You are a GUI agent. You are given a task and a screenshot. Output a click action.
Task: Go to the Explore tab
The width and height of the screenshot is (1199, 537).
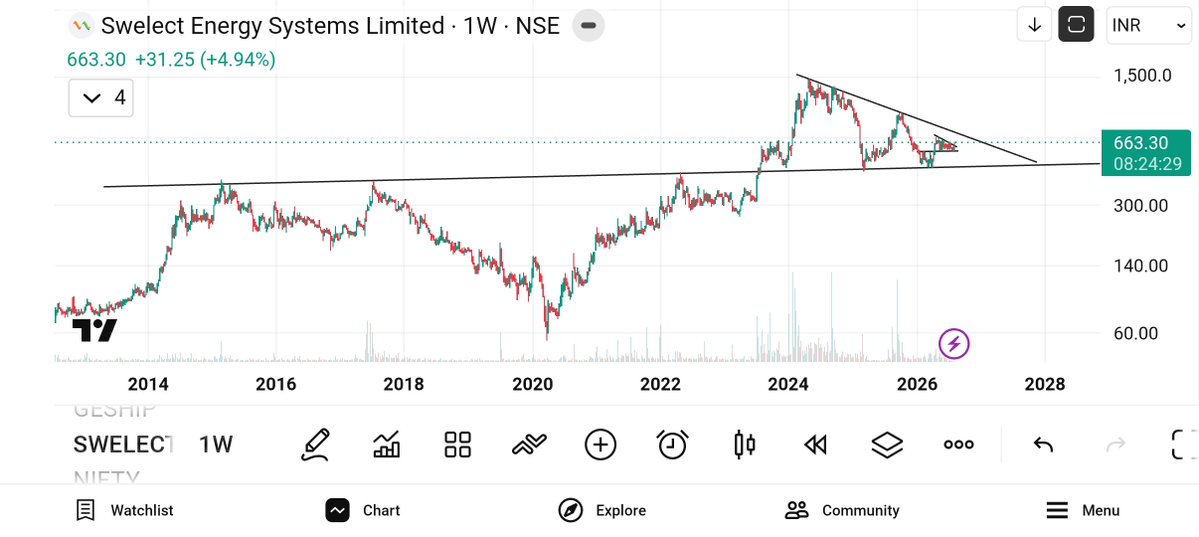point(602,510)
